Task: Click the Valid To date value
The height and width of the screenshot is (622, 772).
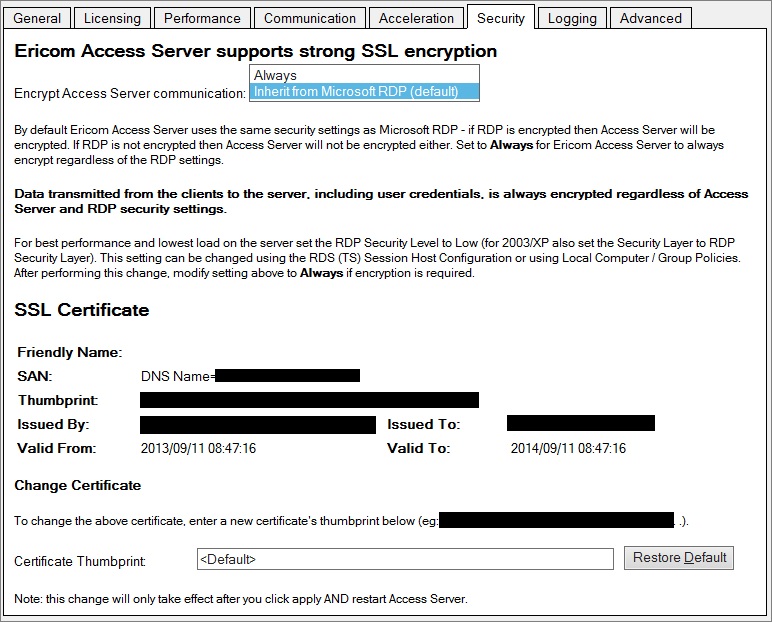Action: pyautogui.click(x=568, y=449)
